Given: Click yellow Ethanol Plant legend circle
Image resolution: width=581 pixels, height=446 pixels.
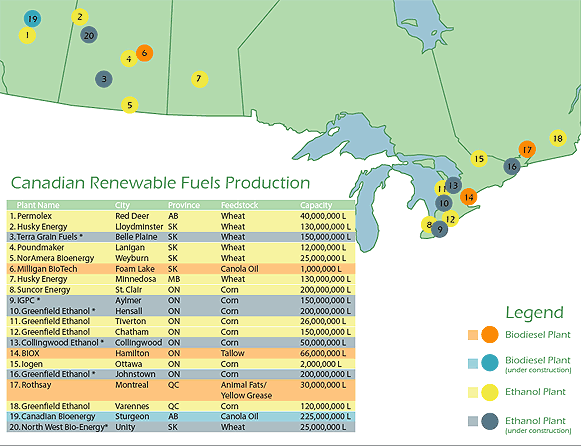Looking at the screenshot, I should click(x=490, y=392).
